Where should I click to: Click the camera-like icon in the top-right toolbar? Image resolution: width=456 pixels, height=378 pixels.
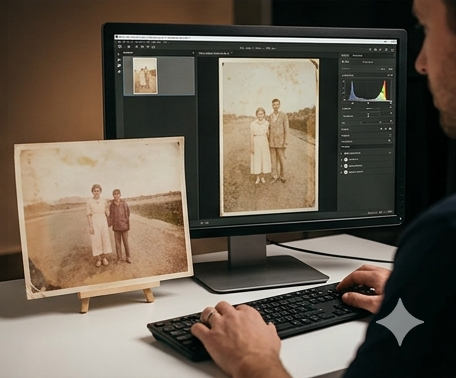(x=375, y=50)
